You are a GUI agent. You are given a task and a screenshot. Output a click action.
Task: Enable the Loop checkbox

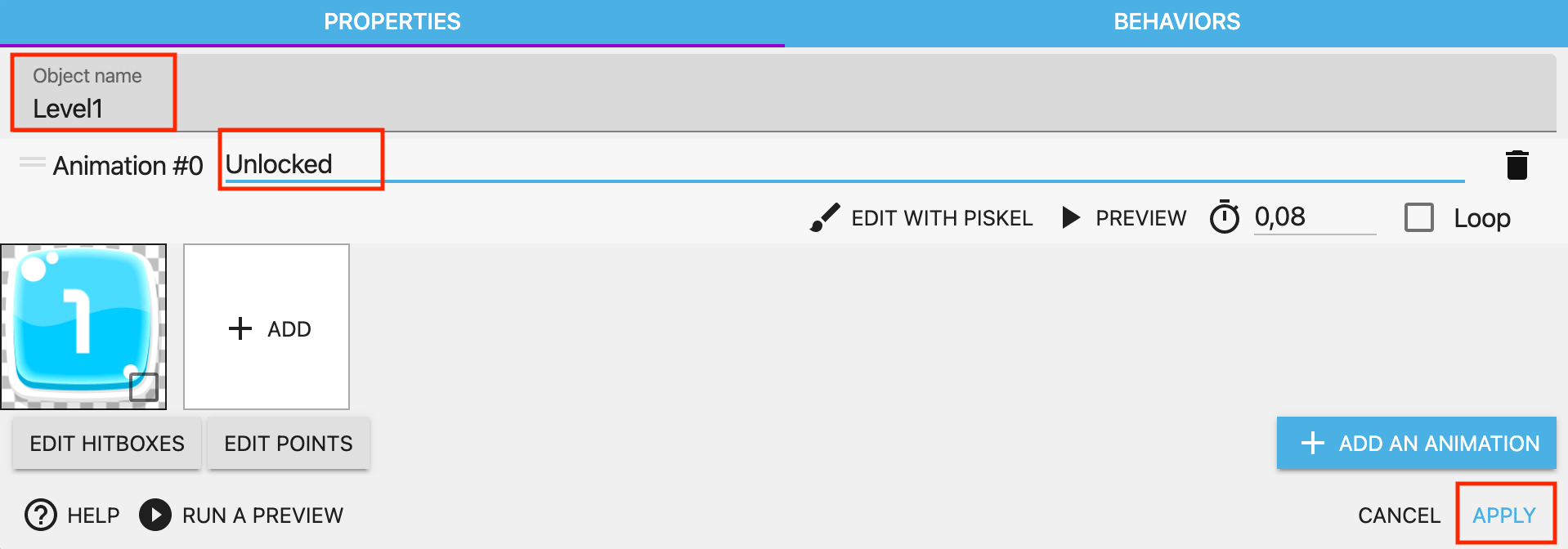click(x=1419, y=218)
